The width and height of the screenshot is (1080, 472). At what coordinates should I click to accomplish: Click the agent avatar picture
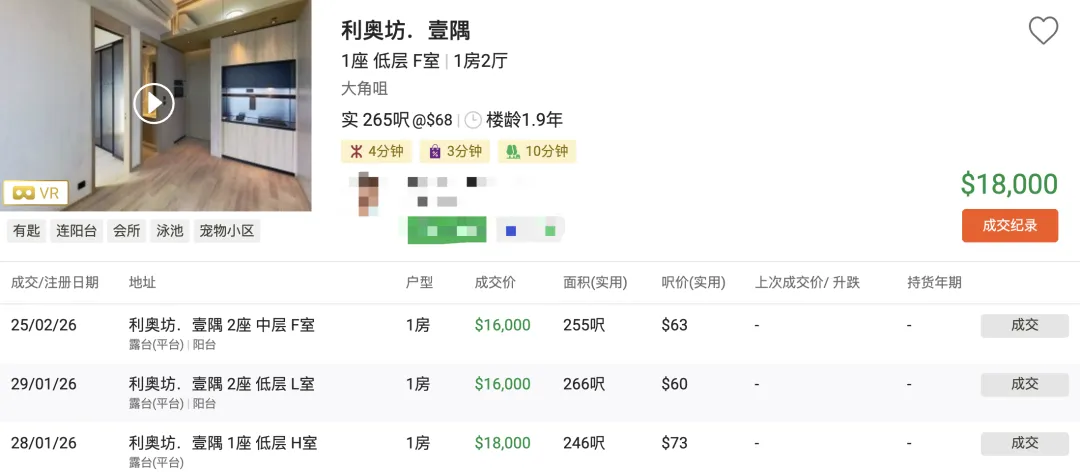pyautogui.click(x=369, y=194)
